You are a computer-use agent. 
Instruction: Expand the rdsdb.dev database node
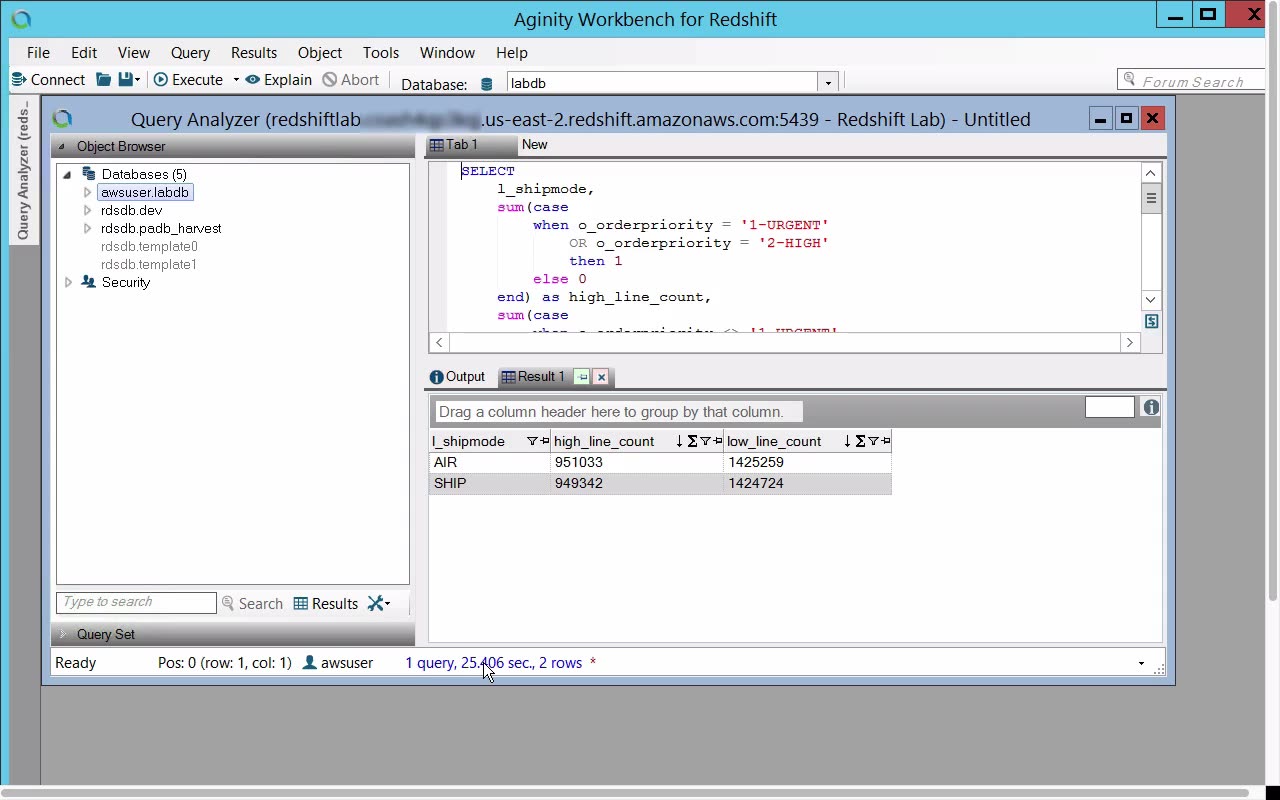pos(88,210)
